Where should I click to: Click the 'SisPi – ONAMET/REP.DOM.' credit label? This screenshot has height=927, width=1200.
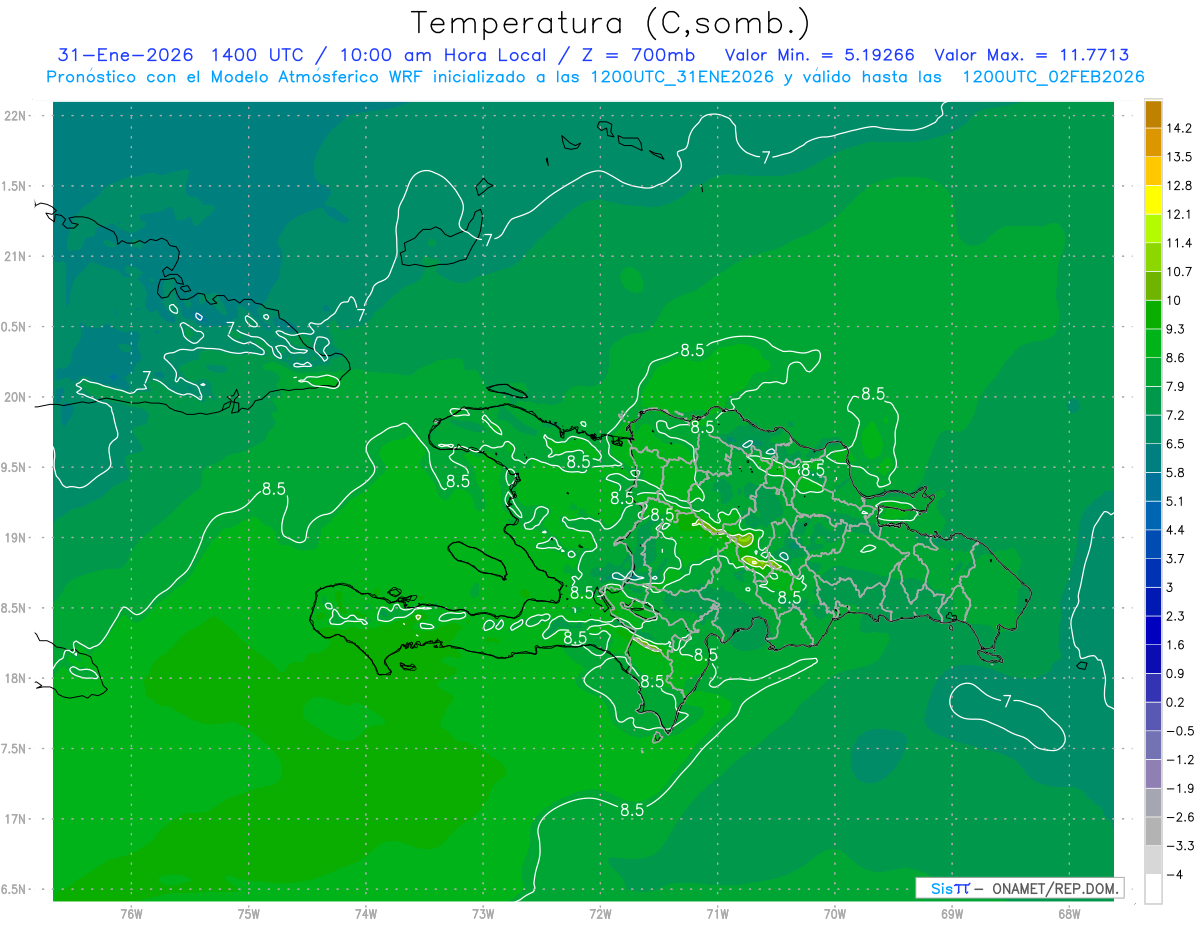tap(1018, 888)
